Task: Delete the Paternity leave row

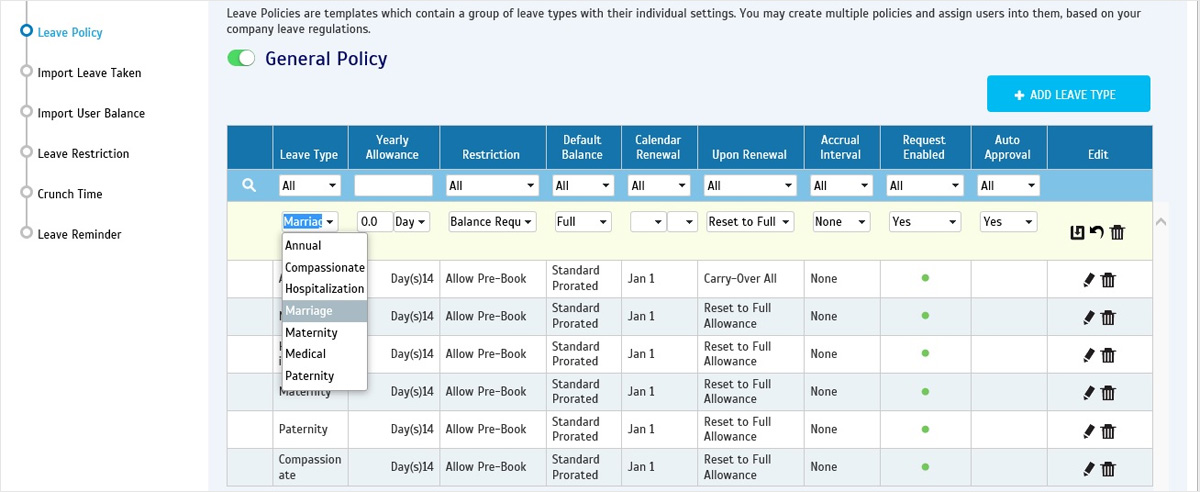Action: click(x=1108, y=431)
